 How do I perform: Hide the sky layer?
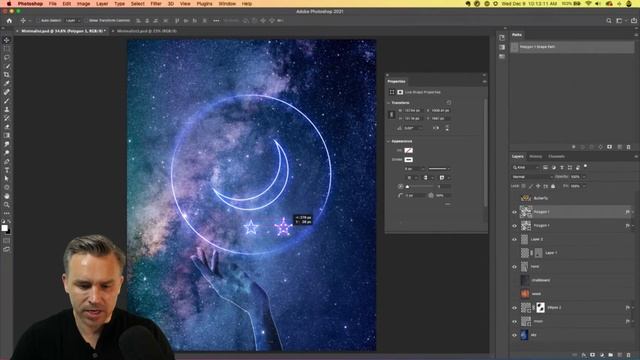click(x=514, y=336)
